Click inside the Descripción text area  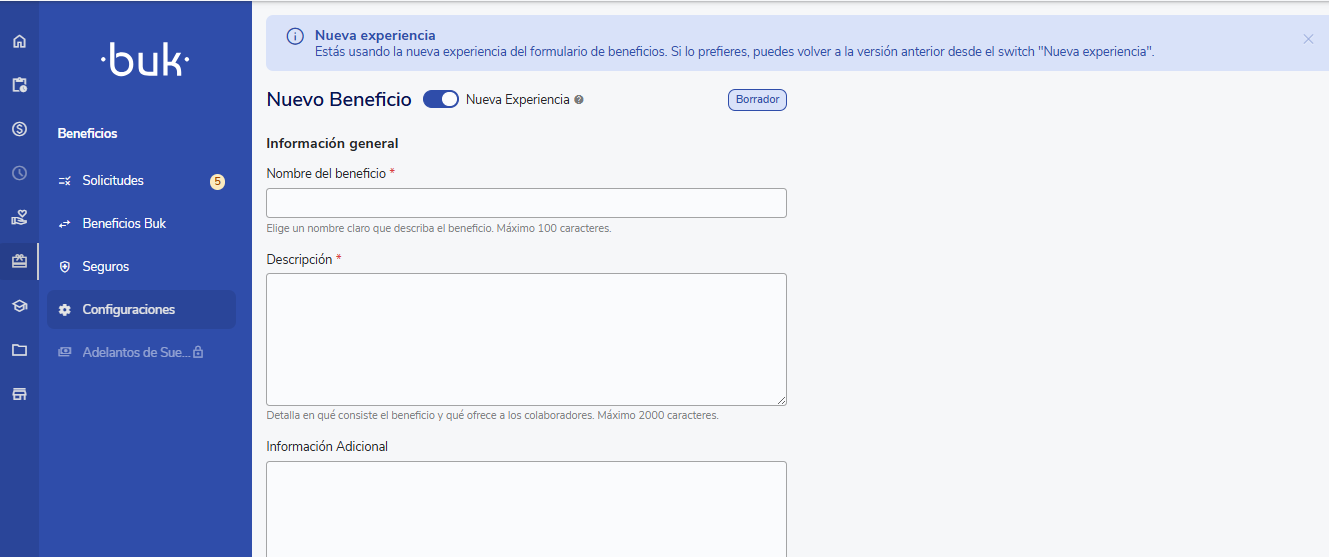pyautogui.click(x=526, y=339)
